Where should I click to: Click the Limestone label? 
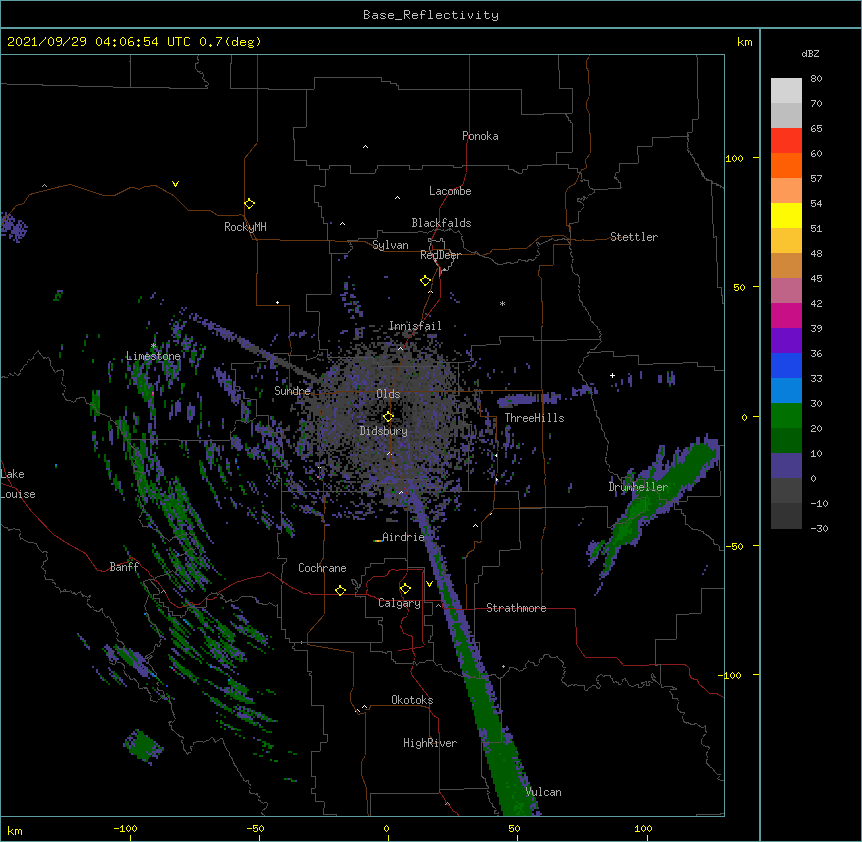[153, 356]
